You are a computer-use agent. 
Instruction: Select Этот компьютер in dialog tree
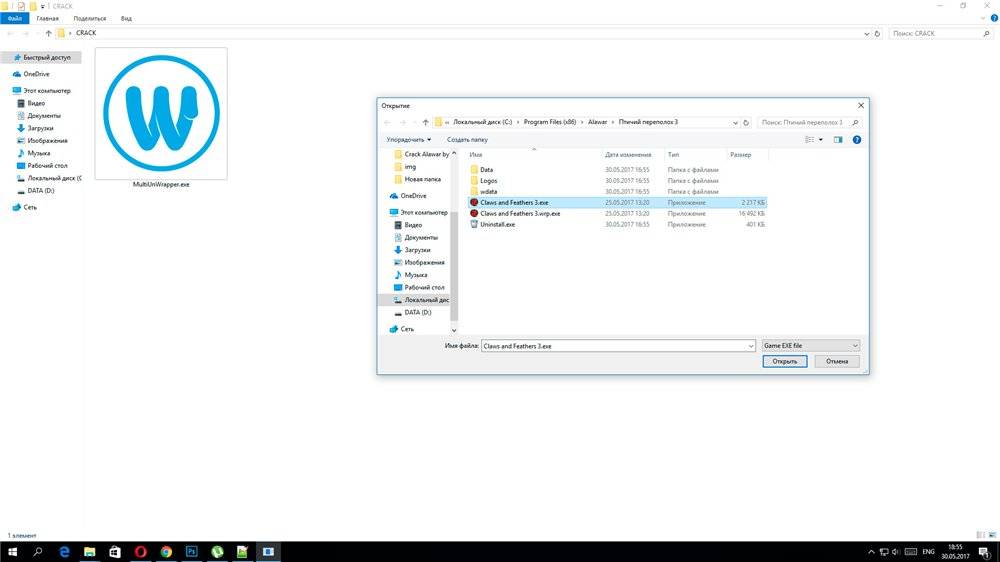pos(423,212)
